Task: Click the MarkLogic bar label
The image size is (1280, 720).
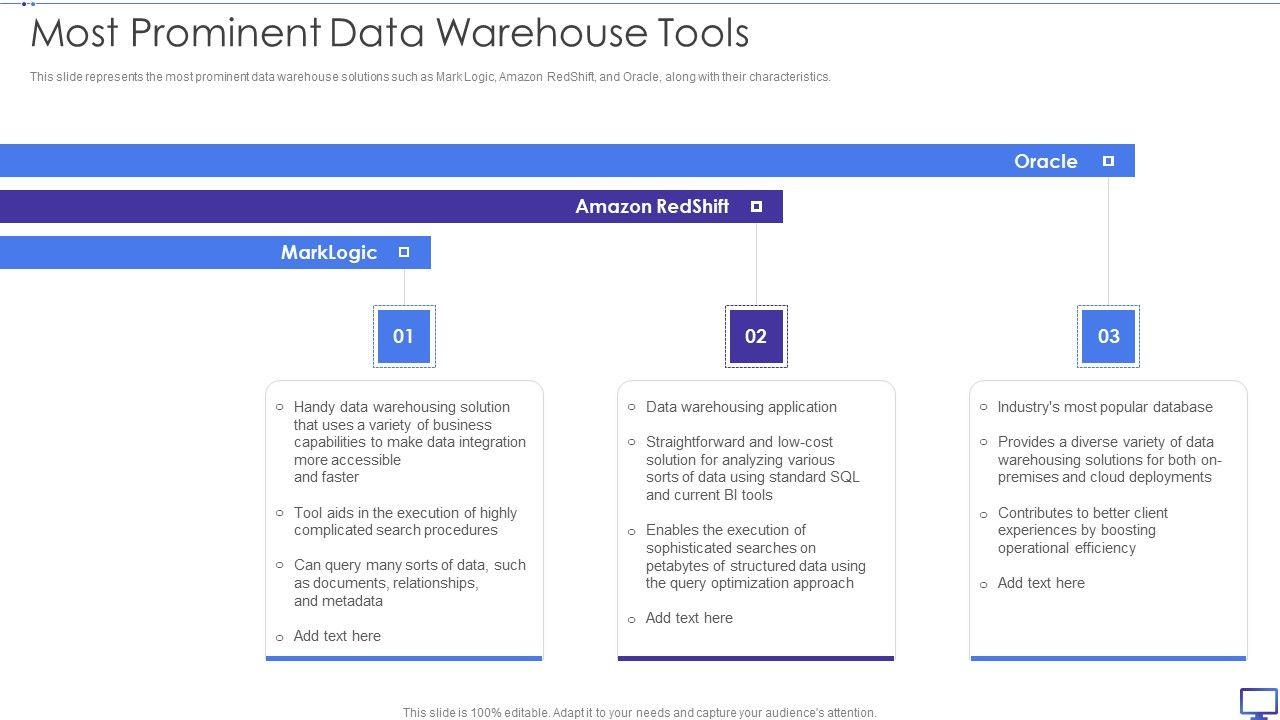Action: [329, 252]
